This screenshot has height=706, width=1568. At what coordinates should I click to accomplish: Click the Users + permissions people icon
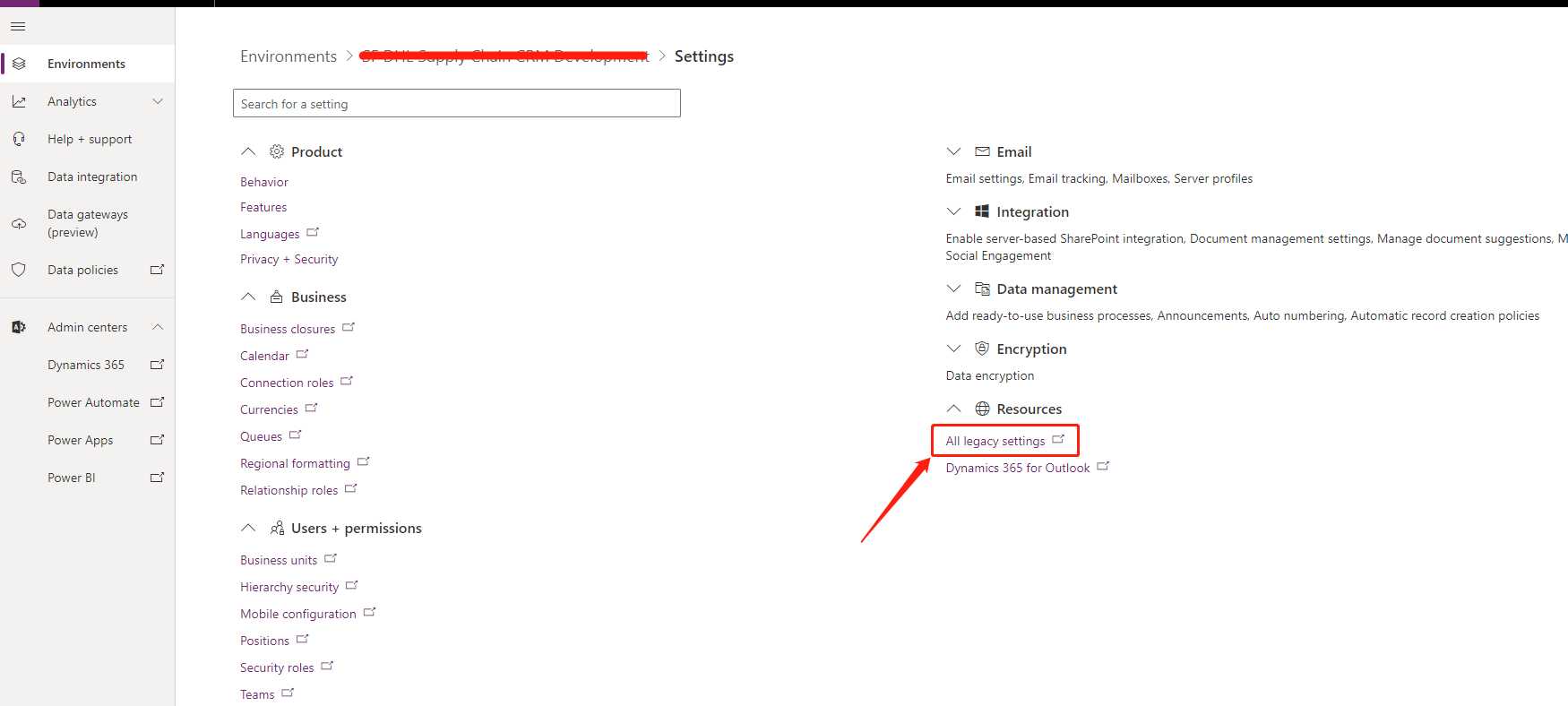pos(277,528)
